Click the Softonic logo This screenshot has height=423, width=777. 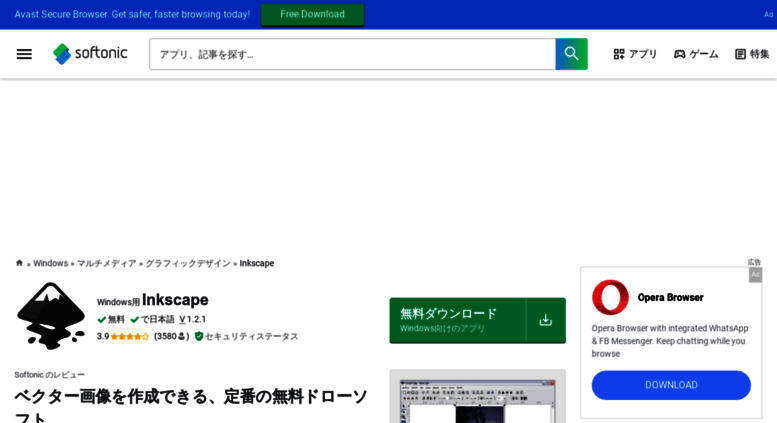[x=90, y=53]
